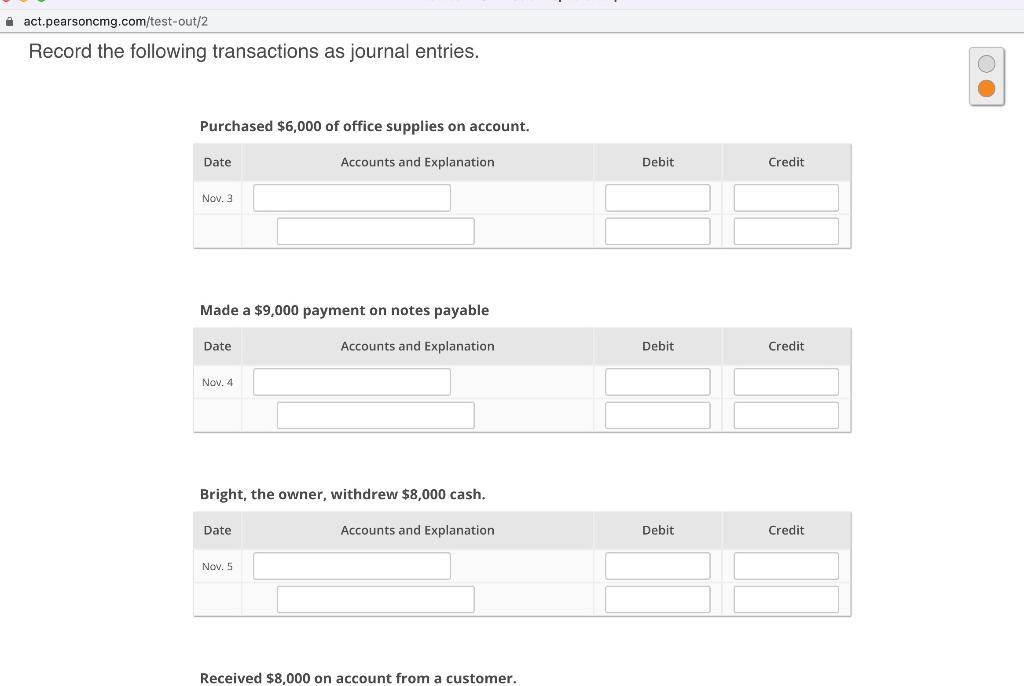
Task: Click the Credit field for the notes payable payment
Action: pyautogui.click(x=786, y=381)
